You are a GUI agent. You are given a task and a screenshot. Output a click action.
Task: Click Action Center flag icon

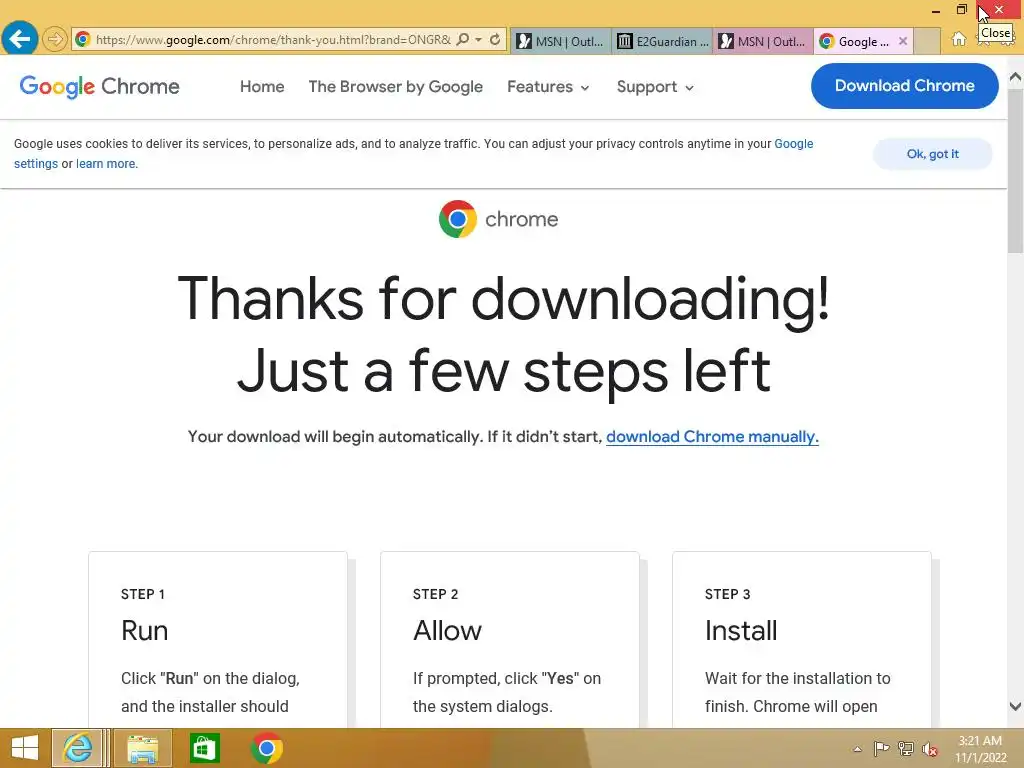click(x=881, y=748)
